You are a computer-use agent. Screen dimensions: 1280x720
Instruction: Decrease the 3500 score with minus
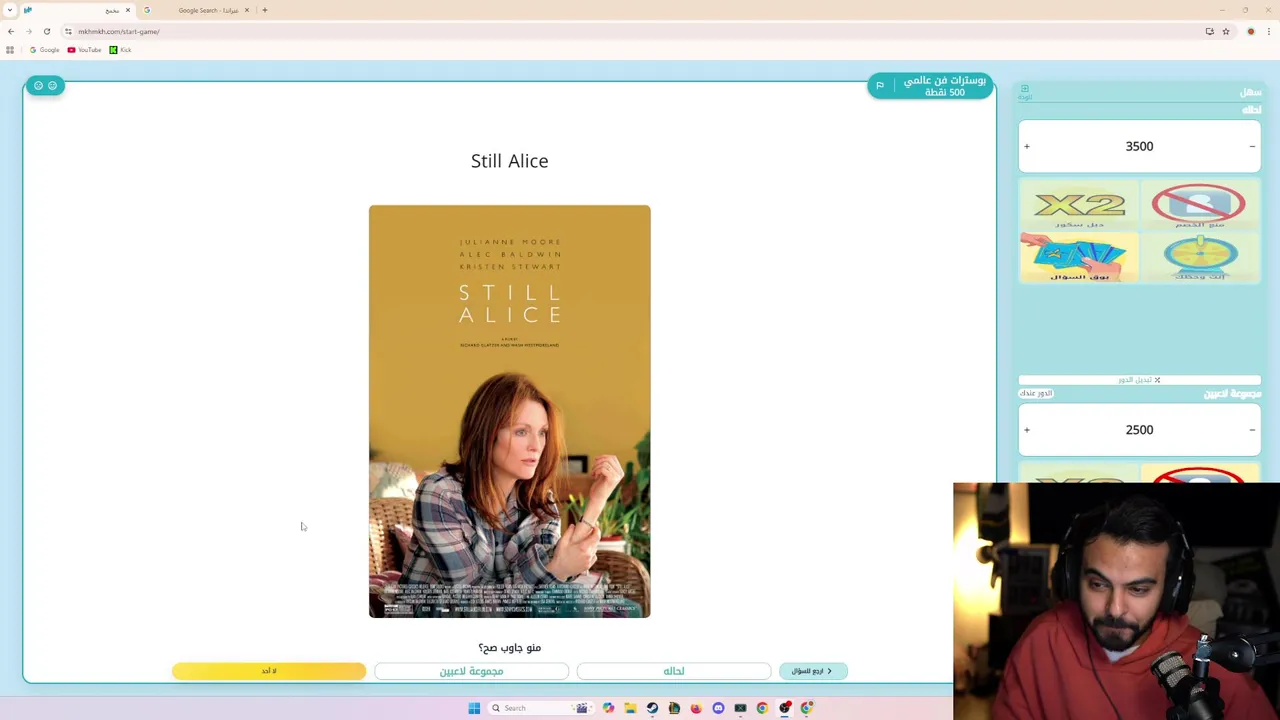pos(1252,146)
